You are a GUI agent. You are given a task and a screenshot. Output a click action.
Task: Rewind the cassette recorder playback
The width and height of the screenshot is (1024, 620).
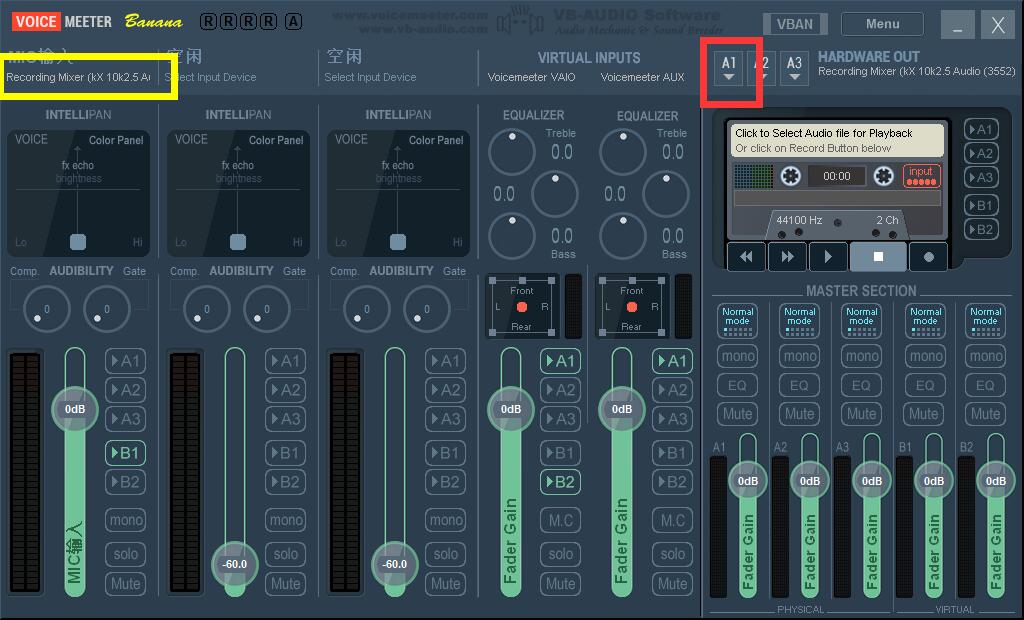point(746,257)
